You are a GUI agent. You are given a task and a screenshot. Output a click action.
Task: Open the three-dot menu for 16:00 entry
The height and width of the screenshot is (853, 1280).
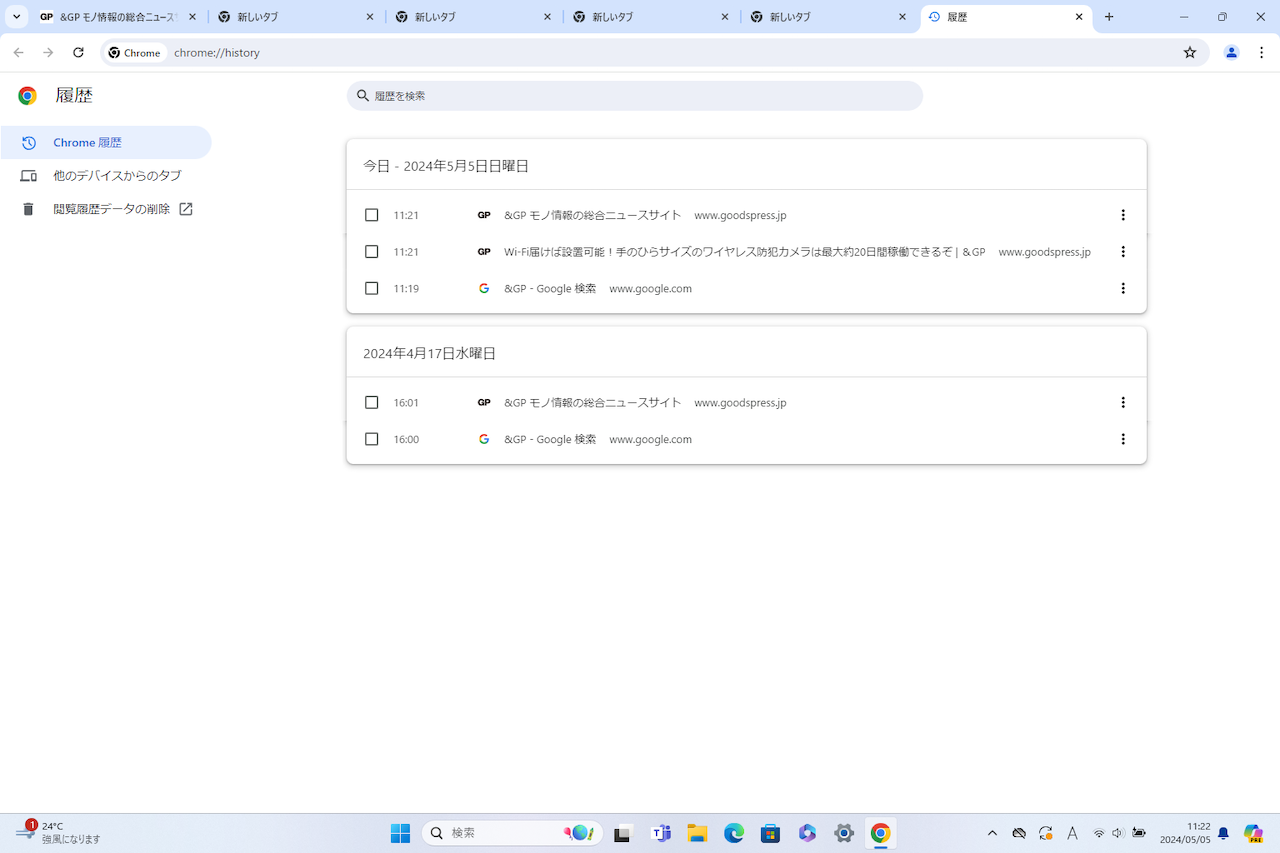[1123, 440]
